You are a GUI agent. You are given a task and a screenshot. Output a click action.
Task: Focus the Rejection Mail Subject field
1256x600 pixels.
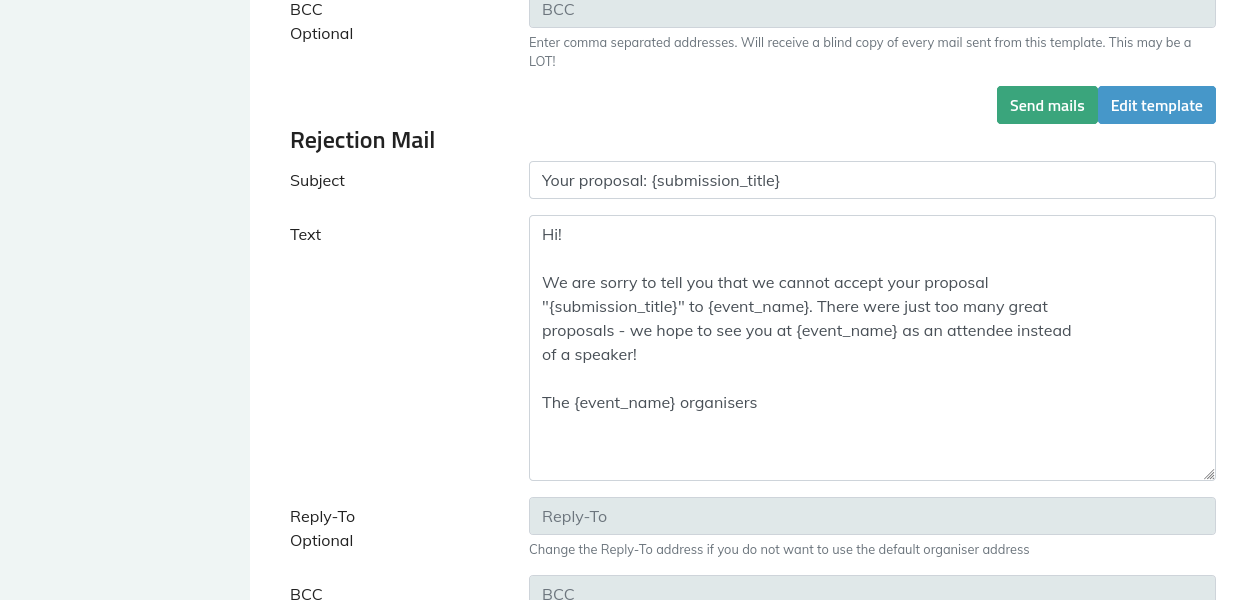(x=871, y=180)
